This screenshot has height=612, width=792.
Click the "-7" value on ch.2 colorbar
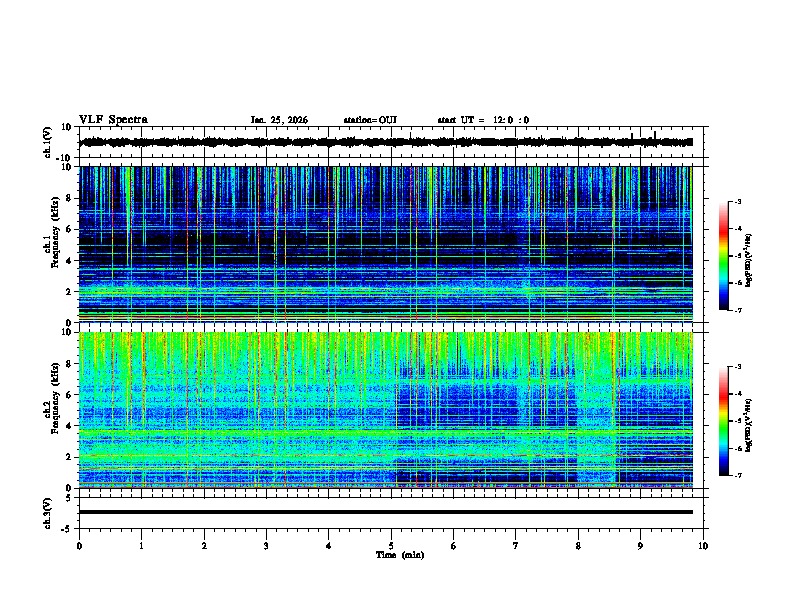[x=737, y=476]
